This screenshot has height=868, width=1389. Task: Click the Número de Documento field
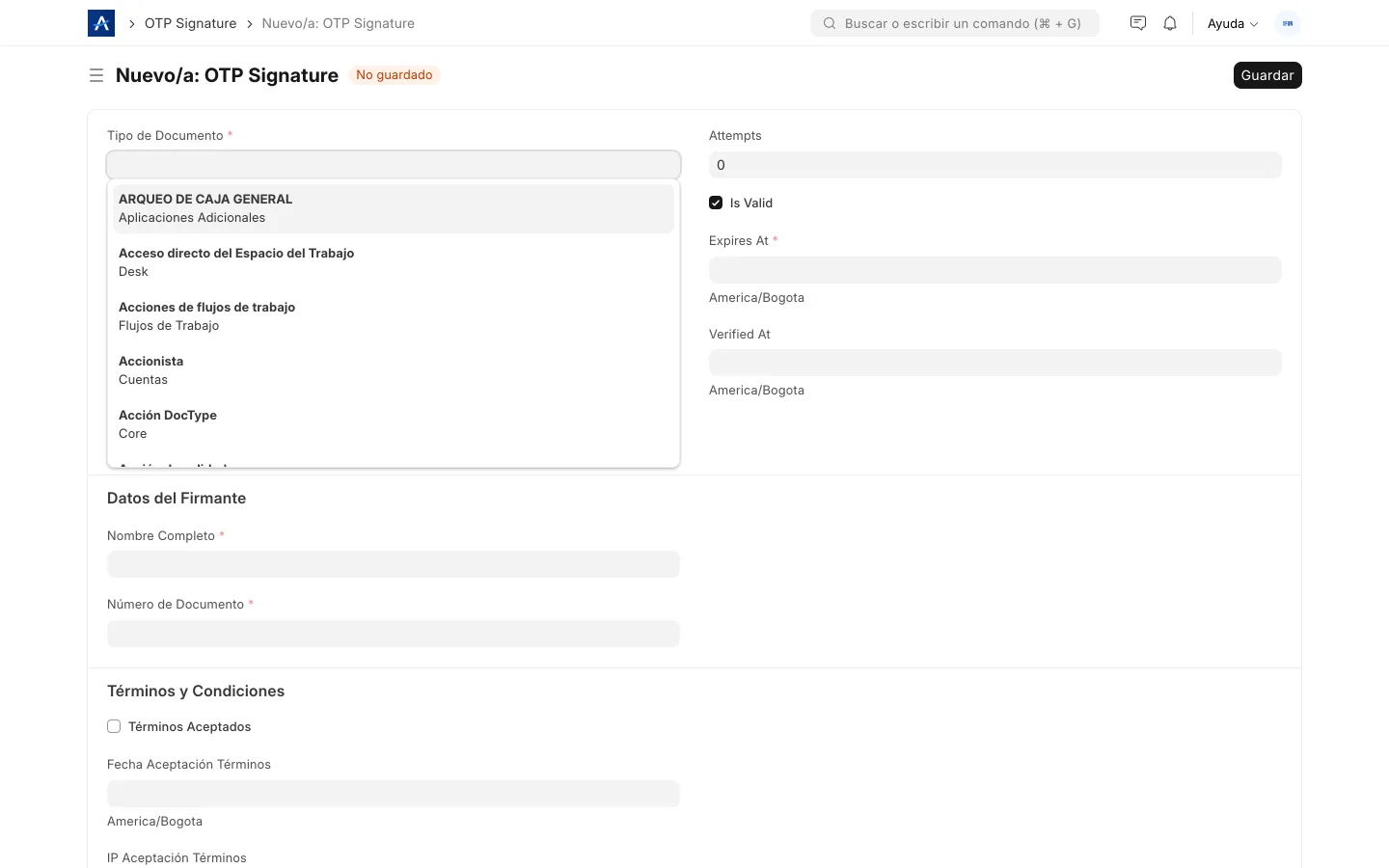point(394,634)
